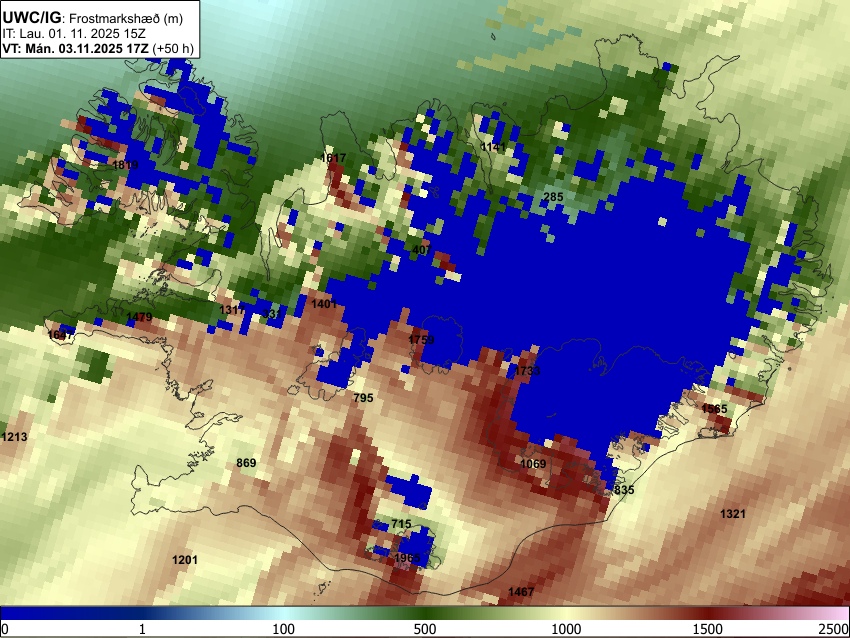This screenshot has height=638, width=850.
Task: Click the map value label 1733
Action: [x=527, y=371]
